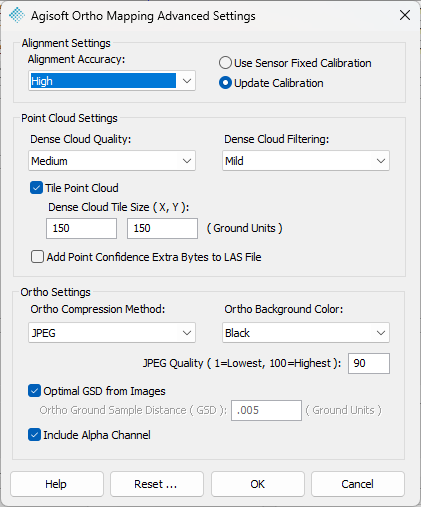Confirm settings with OK button

(258, 484)
